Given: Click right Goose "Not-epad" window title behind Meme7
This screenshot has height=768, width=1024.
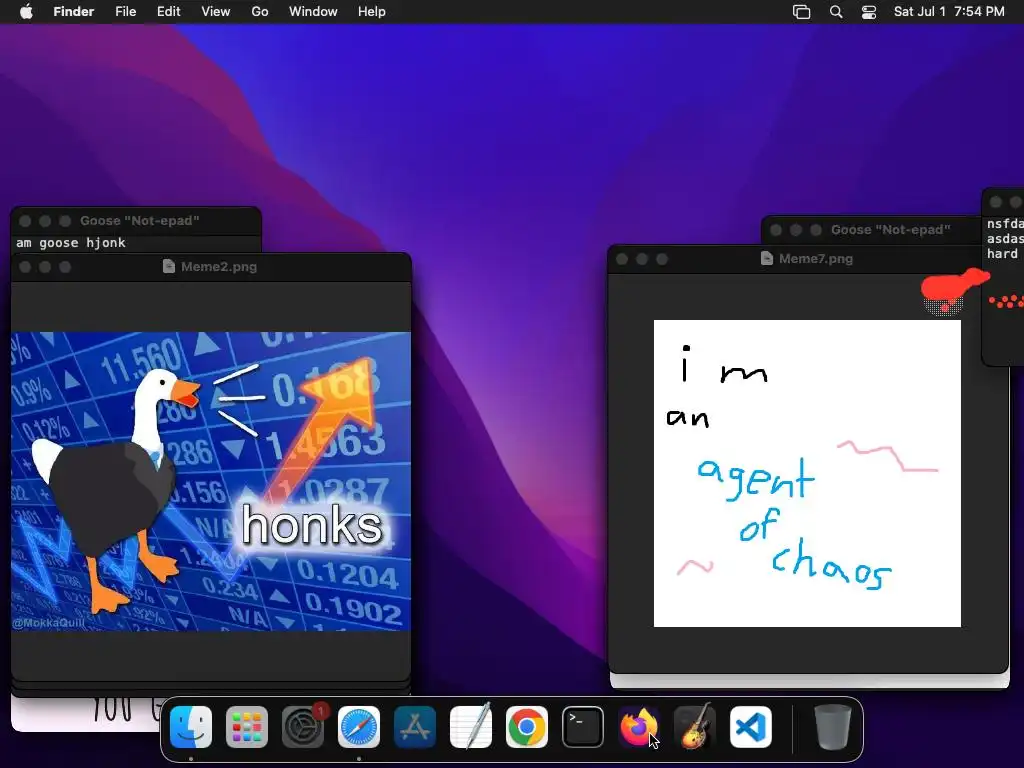Looking at the screenshot, I should [890, 230].
